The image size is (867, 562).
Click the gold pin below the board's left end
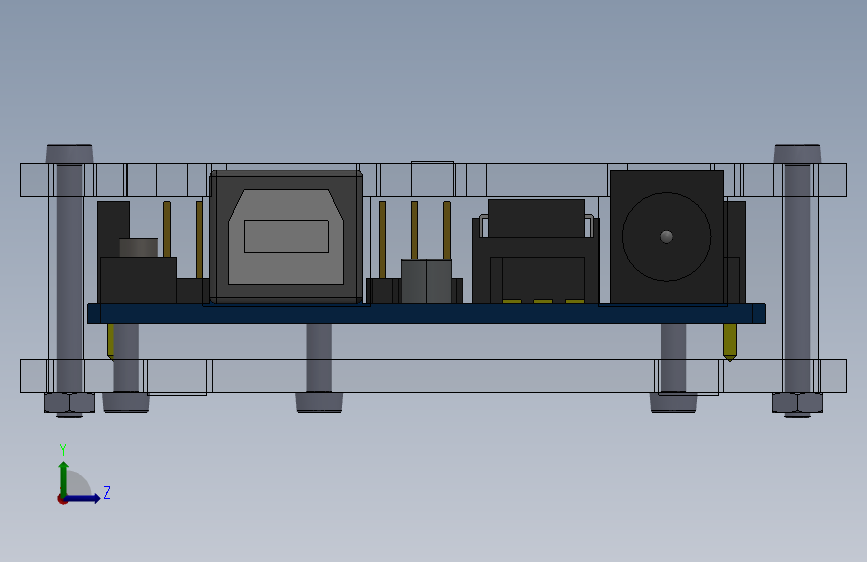click(x=111, y=341)
